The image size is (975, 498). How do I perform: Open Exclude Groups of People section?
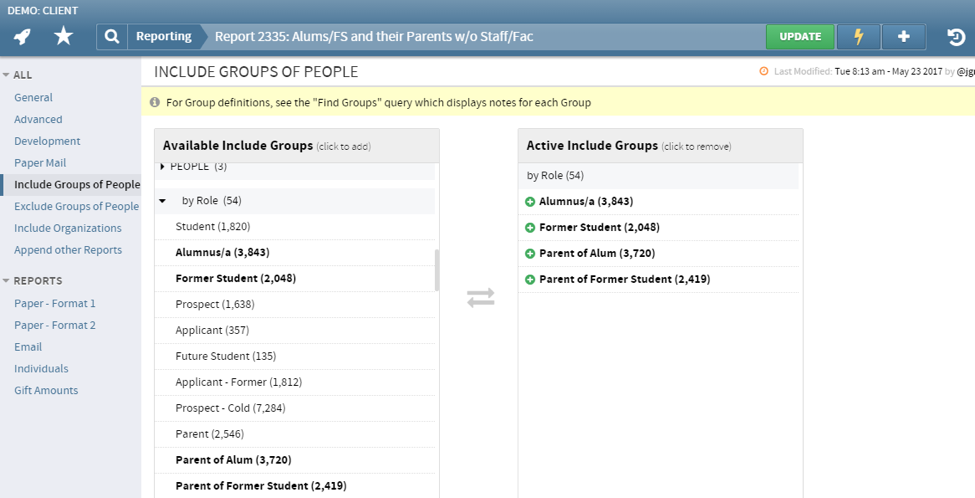click(x=76, y=206)
